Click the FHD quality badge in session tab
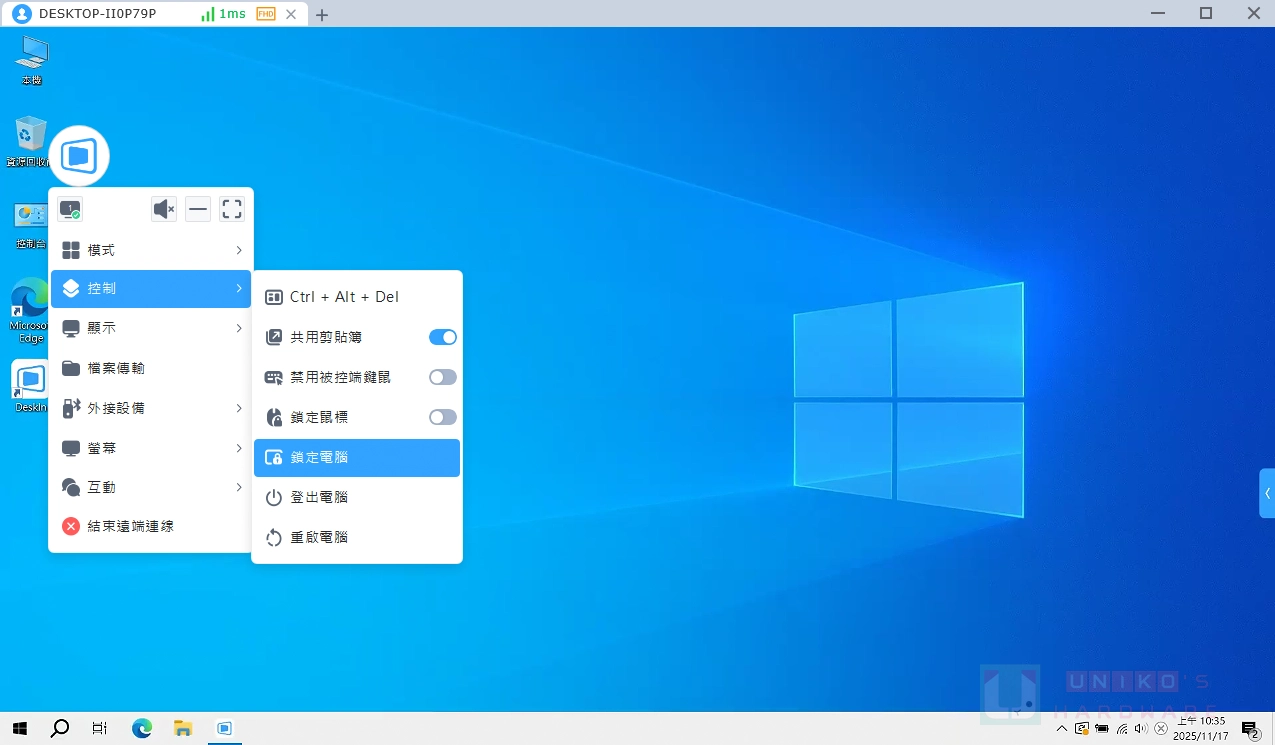Screen dimensions: 1275x745 [267, 13]
